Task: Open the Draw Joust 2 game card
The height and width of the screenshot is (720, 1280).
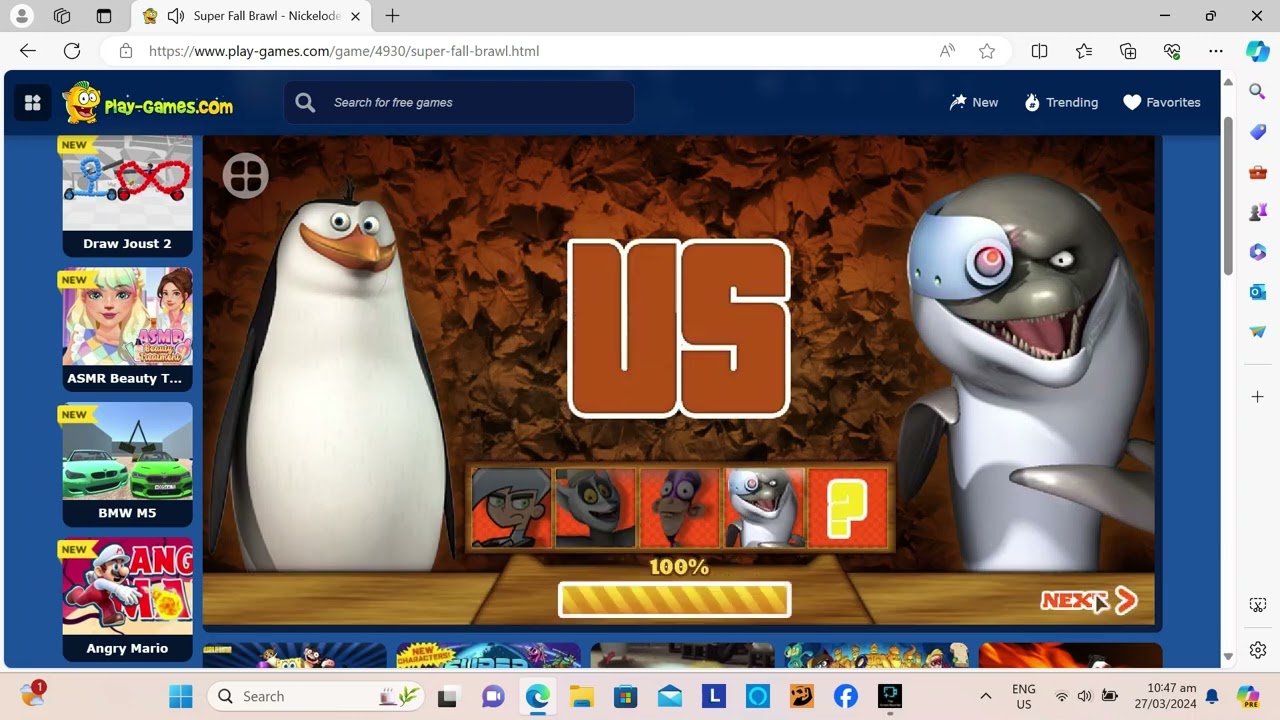Action: pyautogui.click(x=127, y=196)
